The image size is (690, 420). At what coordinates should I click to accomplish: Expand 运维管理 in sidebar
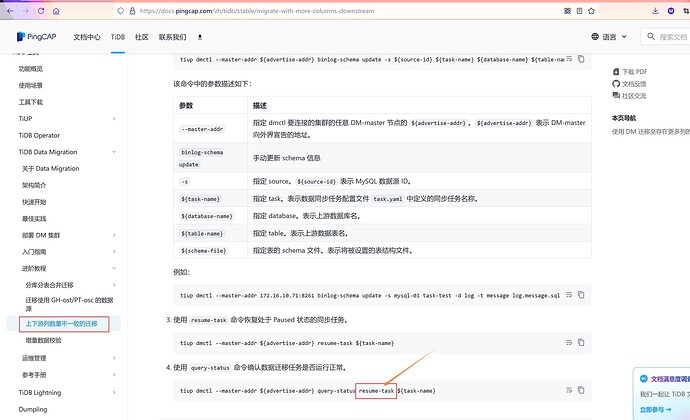(x=114, y=358)
